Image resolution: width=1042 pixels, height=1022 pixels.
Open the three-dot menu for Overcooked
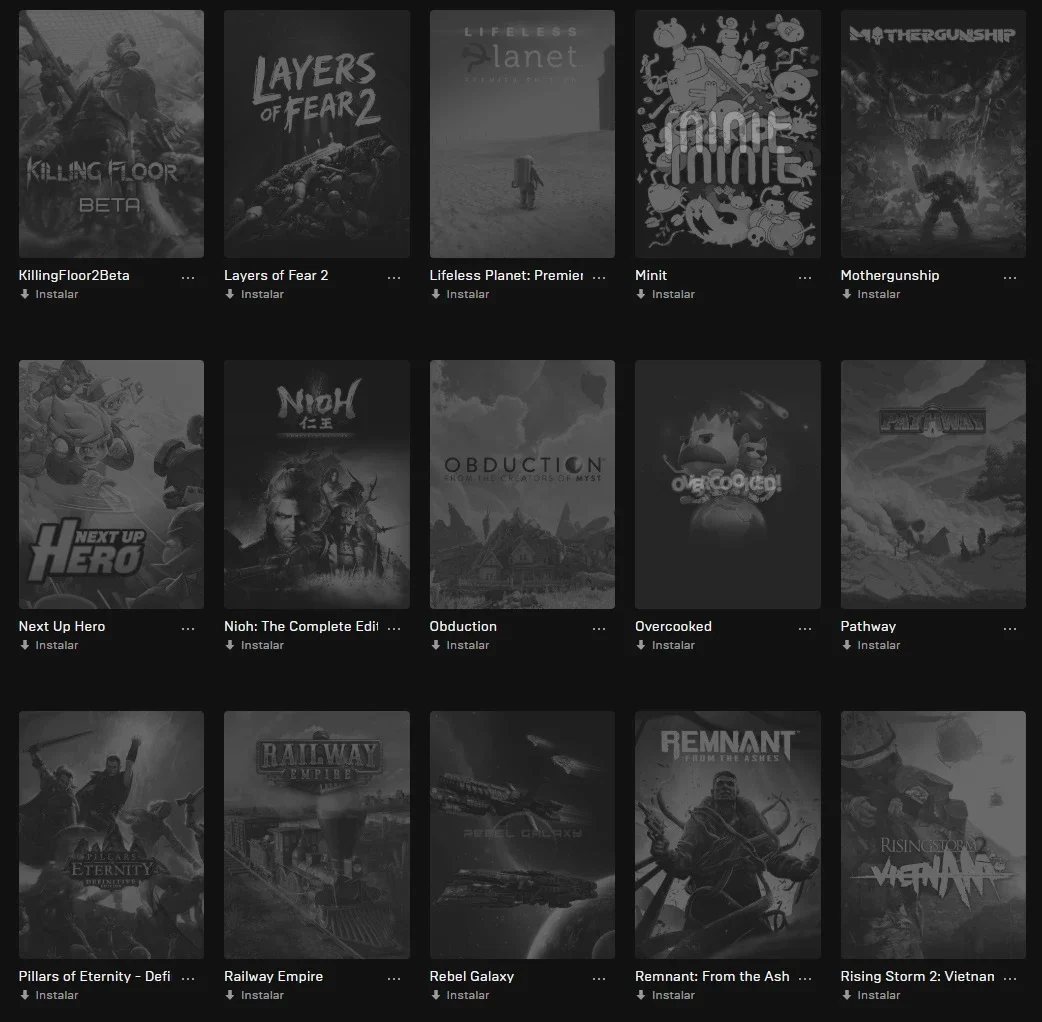point(805,628)
